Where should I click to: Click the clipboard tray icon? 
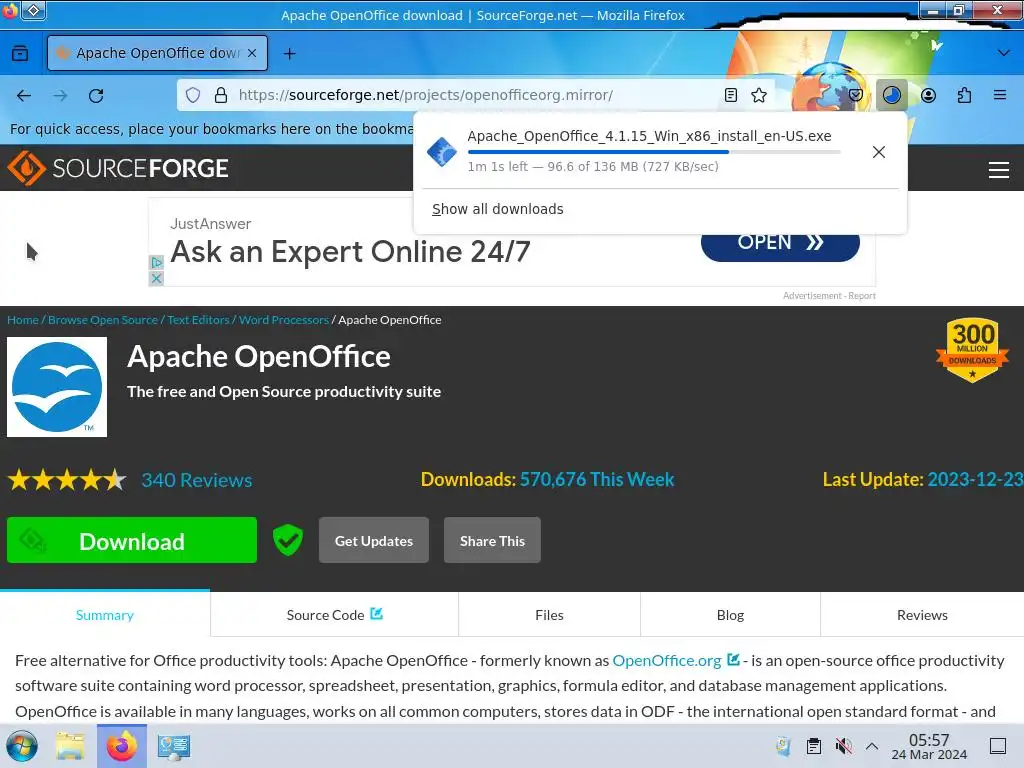[x=814, y=746]
